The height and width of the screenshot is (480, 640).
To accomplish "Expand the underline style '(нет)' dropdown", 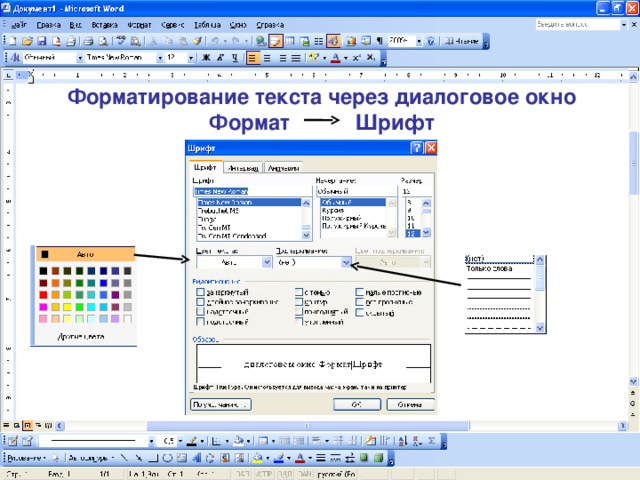I will [x=346, y=262].
